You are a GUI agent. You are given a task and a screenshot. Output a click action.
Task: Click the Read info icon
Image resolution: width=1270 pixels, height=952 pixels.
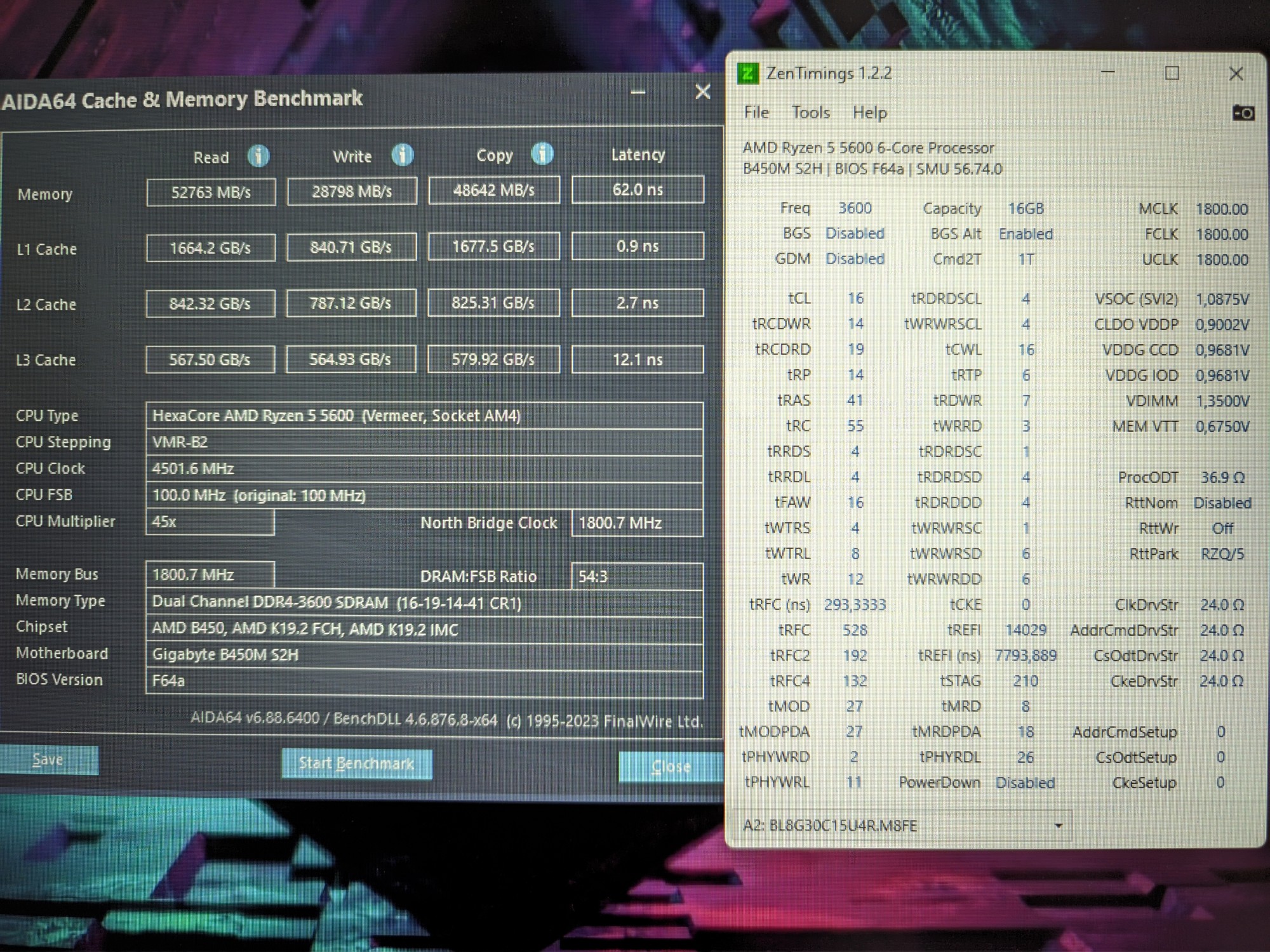pyautogui.click(x=258, y=155)
